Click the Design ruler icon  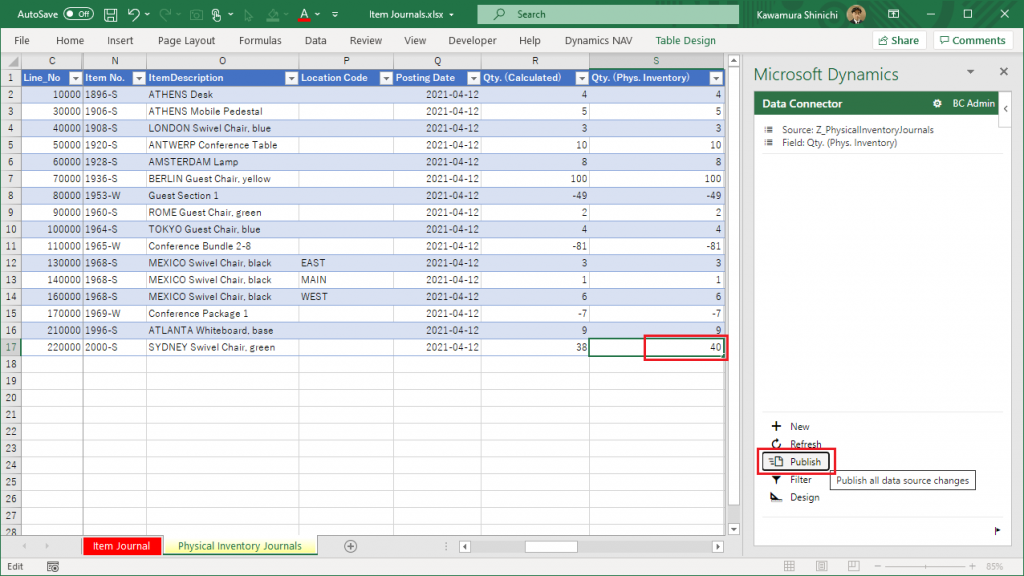coord(776,497)
